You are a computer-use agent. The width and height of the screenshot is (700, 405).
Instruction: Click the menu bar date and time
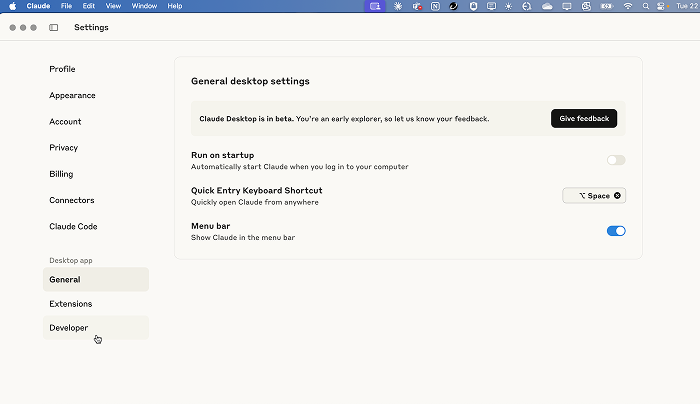688,6
